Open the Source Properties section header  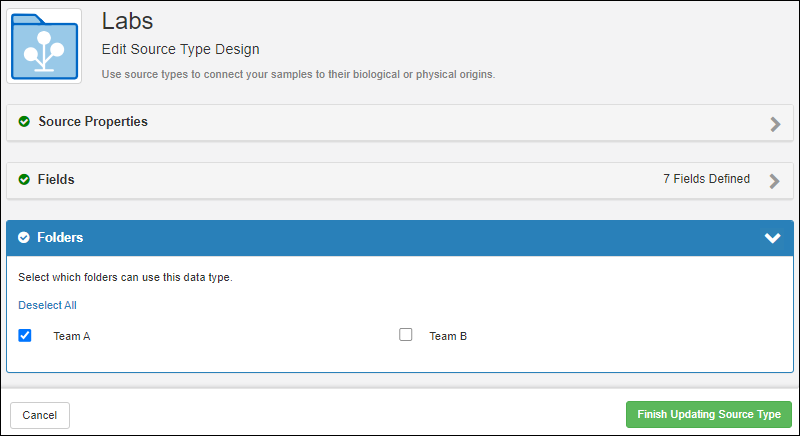click(x=93, y=122)
